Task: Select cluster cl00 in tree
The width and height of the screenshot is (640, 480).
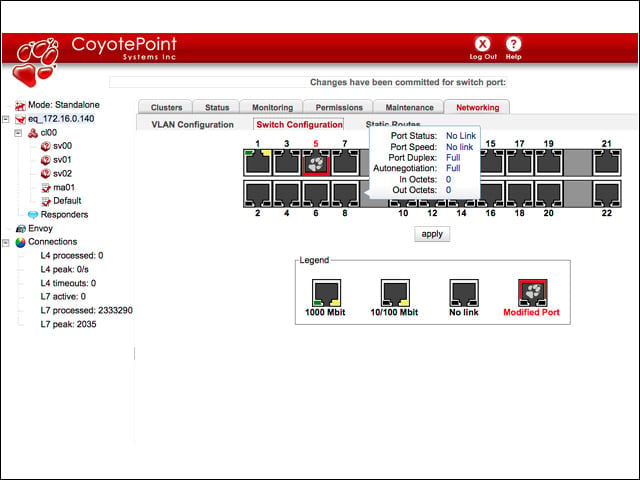Action: click(49, 133)
